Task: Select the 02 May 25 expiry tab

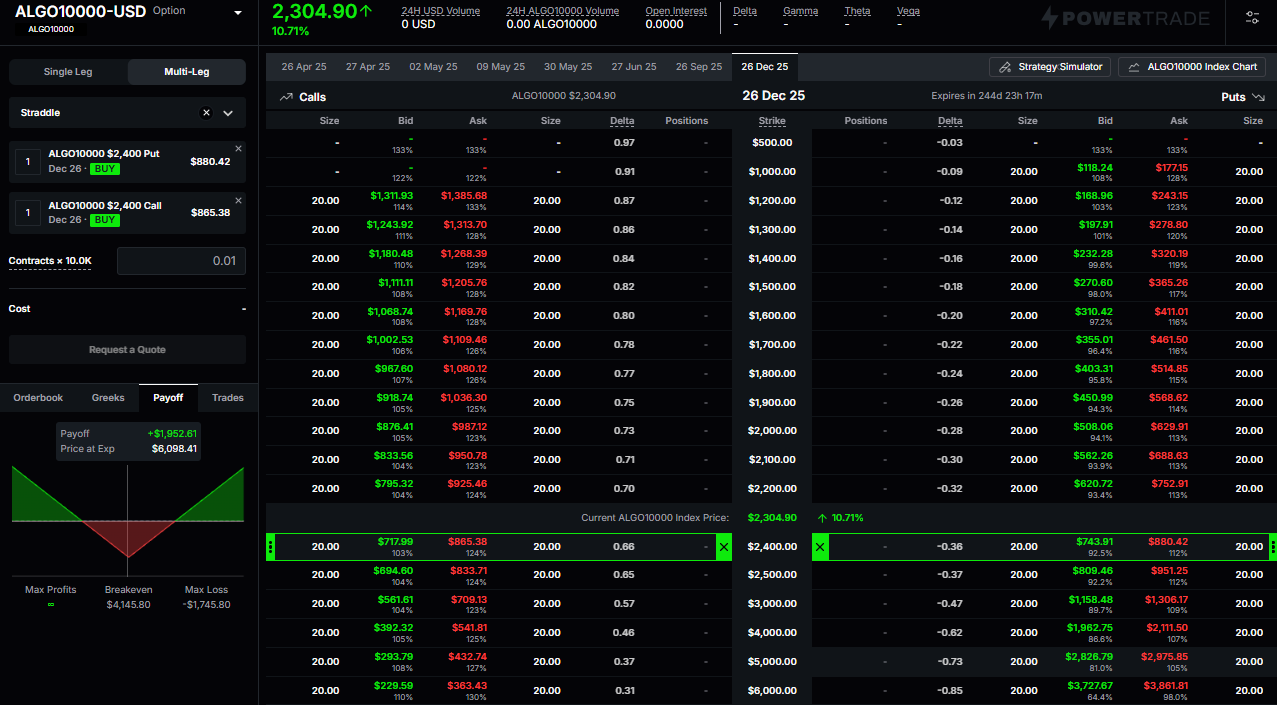Action: point(433,67)
